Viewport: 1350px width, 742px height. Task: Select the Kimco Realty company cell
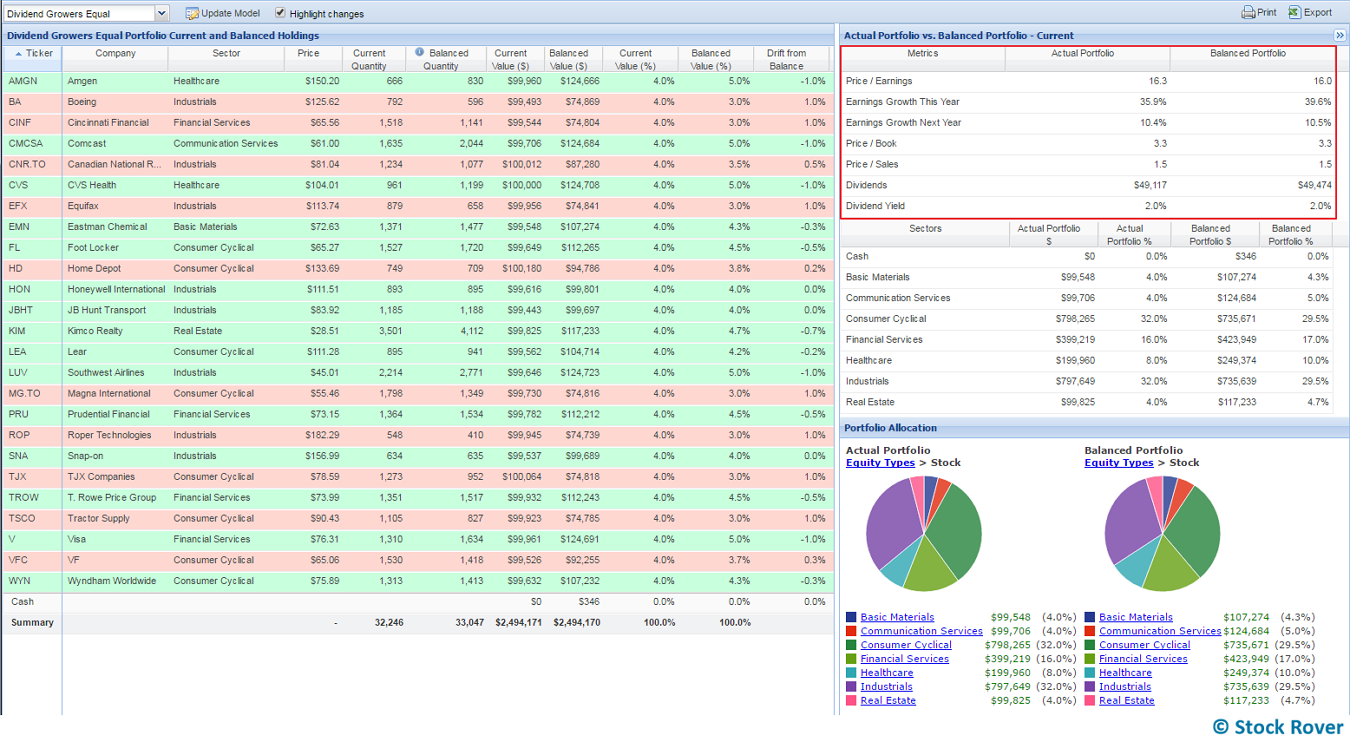point(115,331)
